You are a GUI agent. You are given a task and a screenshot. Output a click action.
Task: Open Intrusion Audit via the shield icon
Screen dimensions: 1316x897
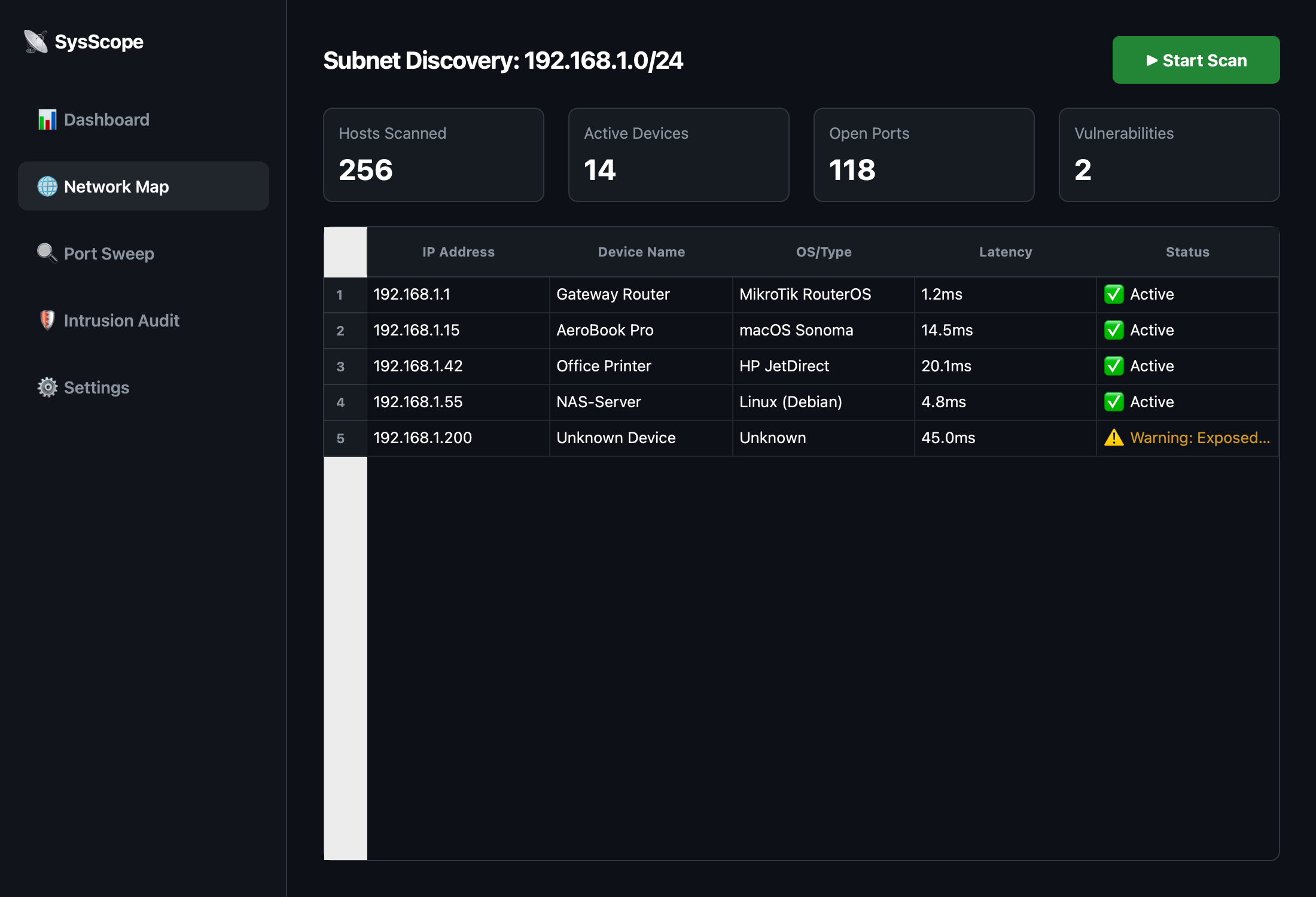(x=47, y=320)
